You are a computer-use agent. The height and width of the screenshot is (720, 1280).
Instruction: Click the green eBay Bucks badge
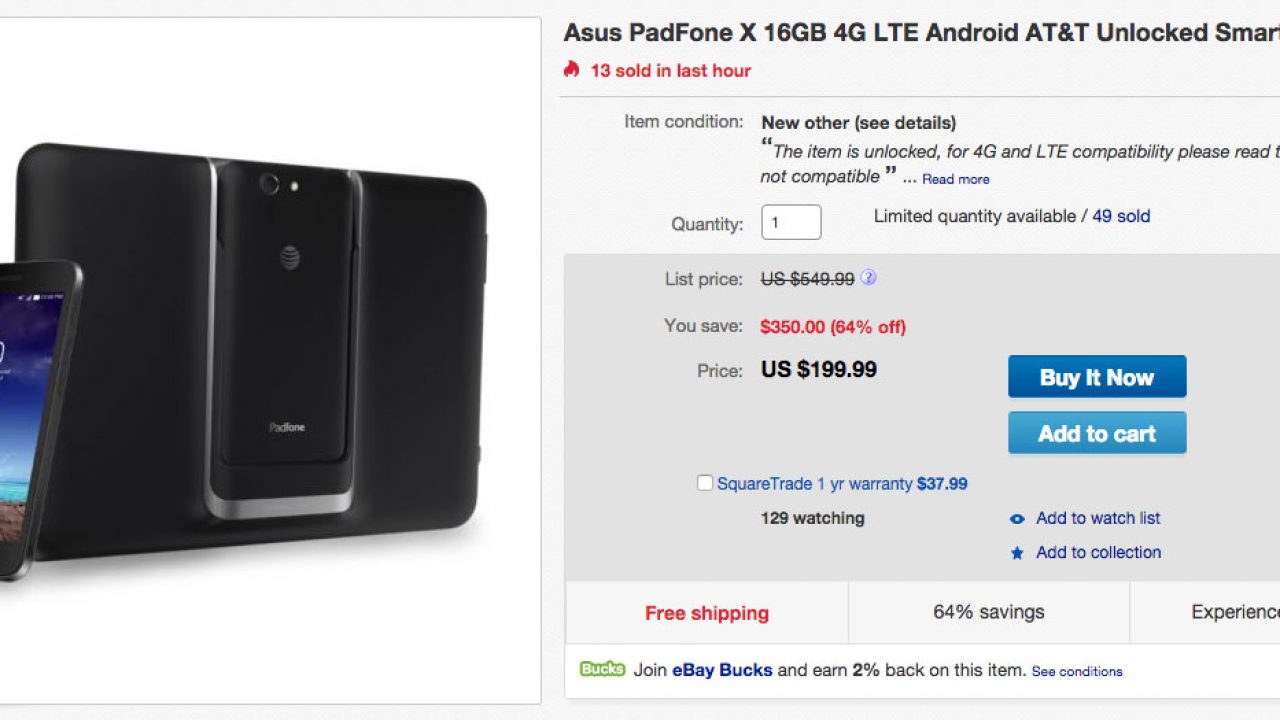pyautogui.click(x=602, y=669)
